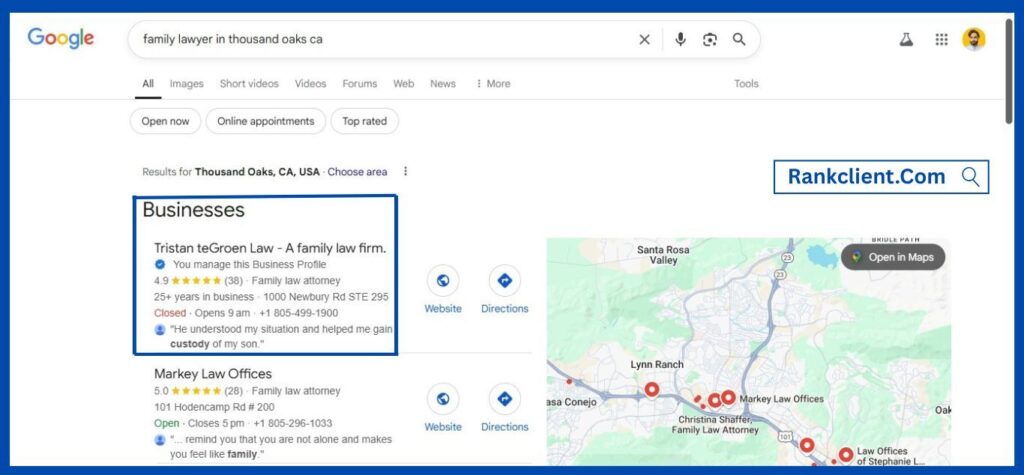Click phone number +1 805-296-1033
Screen dimensions: 1024x475
click(293, 423)
